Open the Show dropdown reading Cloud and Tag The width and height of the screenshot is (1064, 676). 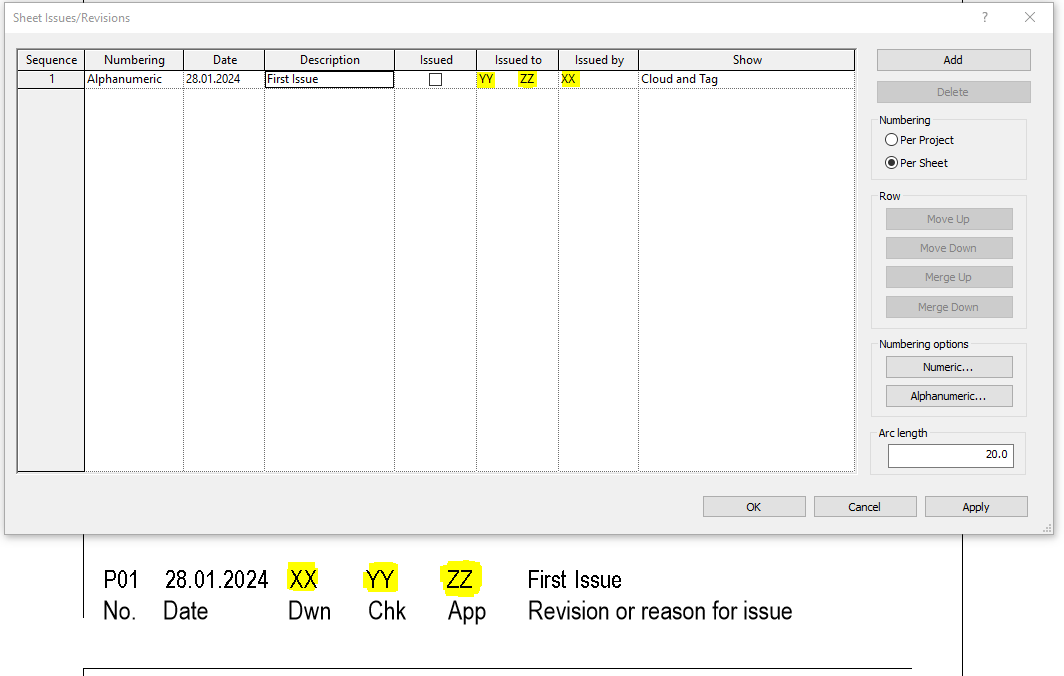tap(746, 78)
